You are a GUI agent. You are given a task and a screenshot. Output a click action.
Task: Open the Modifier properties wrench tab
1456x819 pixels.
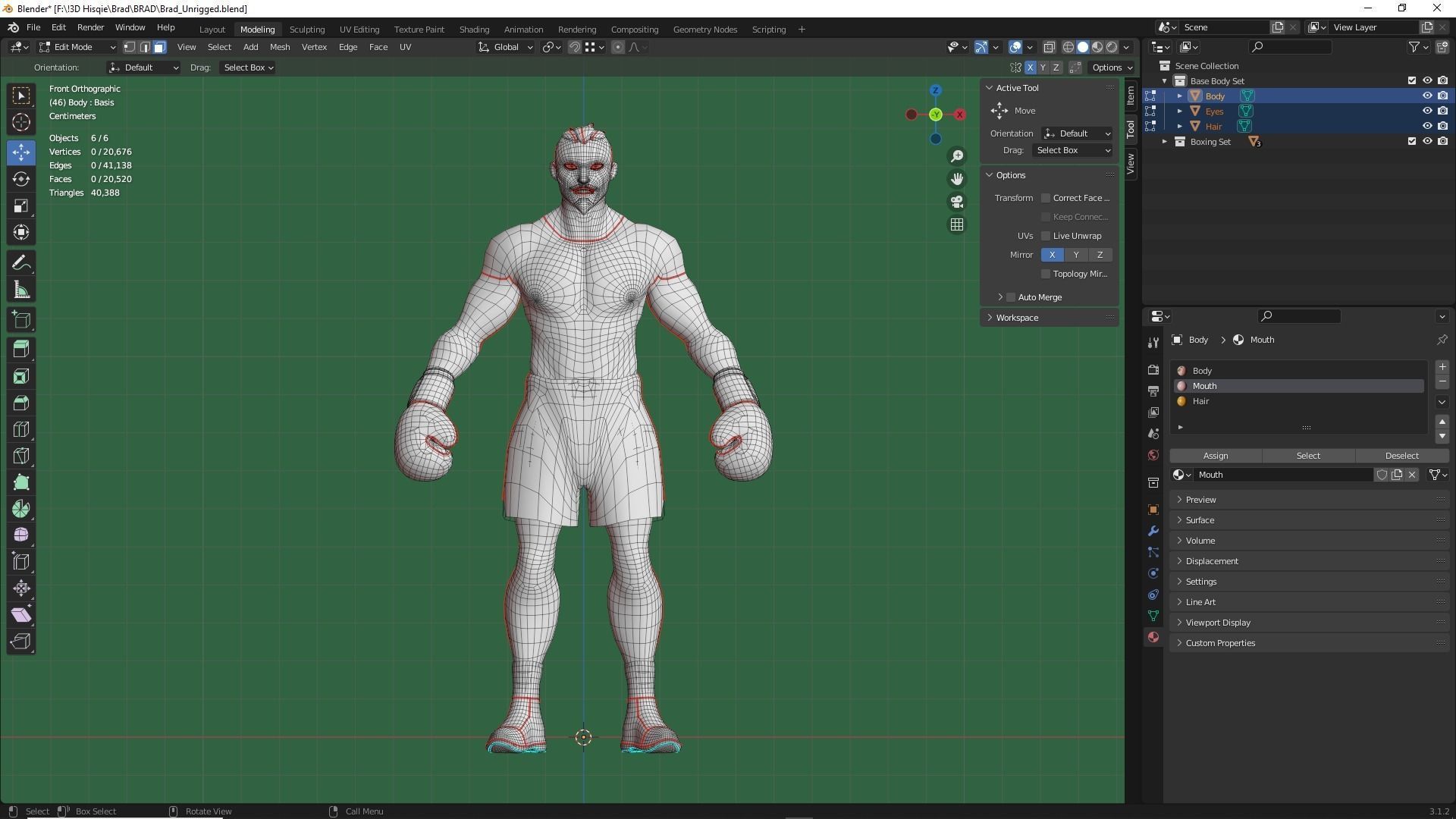pyautogui.click(x=1153, y=531)
